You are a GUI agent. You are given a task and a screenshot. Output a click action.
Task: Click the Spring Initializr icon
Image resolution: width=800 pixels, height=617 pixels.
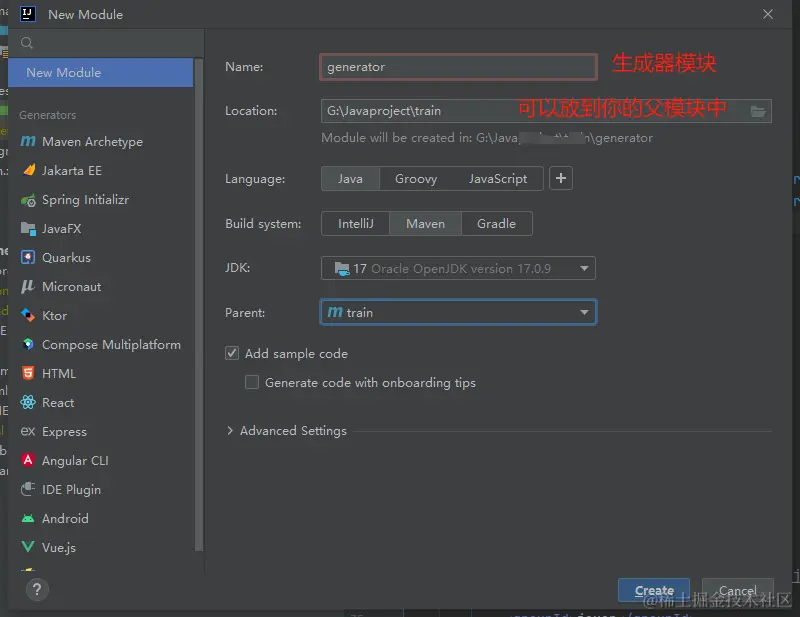point(28,200)
